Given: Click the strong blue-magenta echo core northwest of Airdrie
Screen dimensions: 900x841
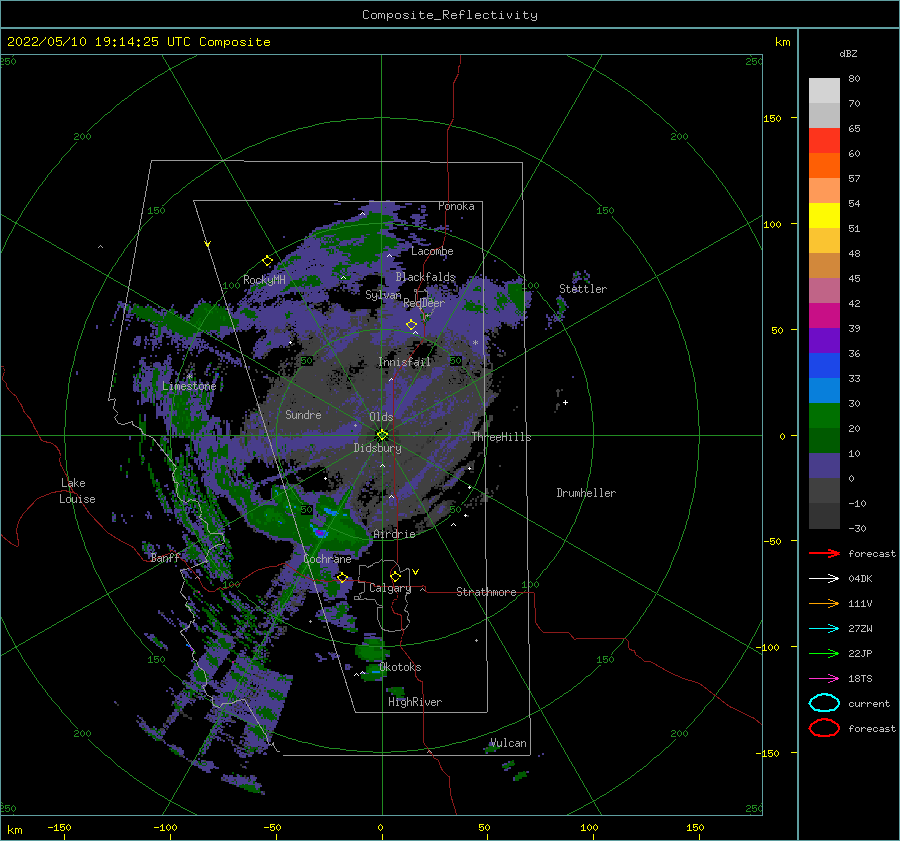Looking at the screenshot, I should (319, 532).
